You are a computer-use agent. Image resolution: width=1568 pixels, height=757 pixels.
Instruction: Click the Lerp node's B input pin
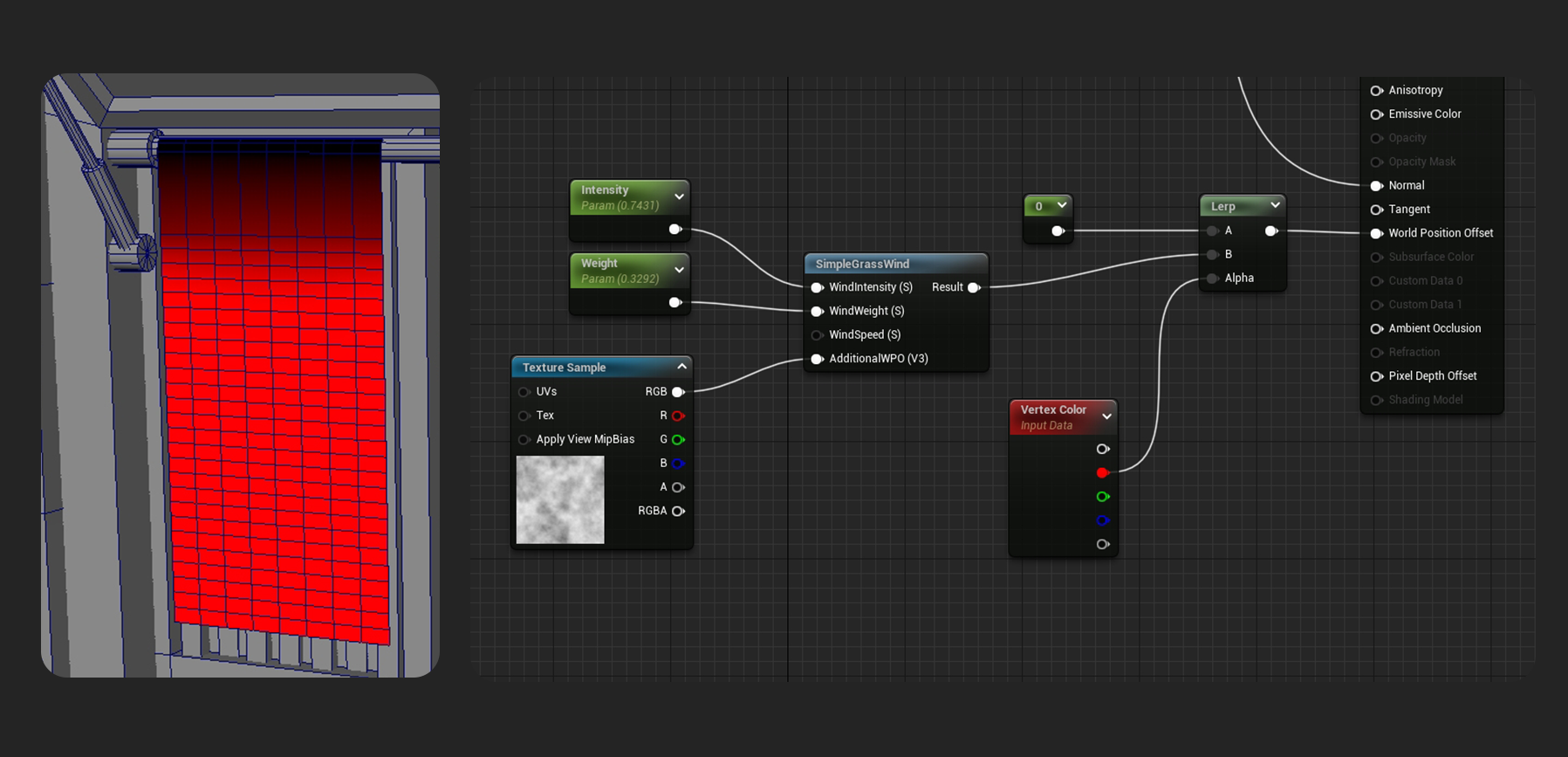coord(1212,255)
